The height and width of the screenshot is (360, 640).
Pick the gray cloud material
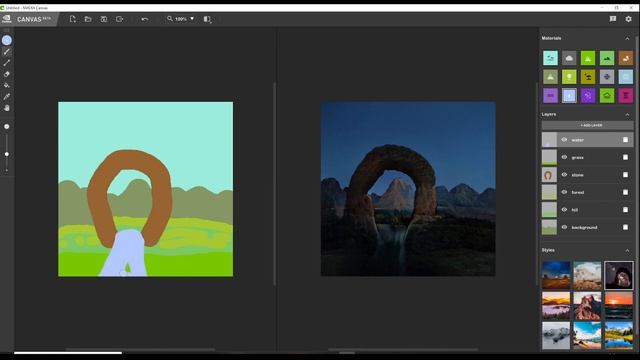569,58
